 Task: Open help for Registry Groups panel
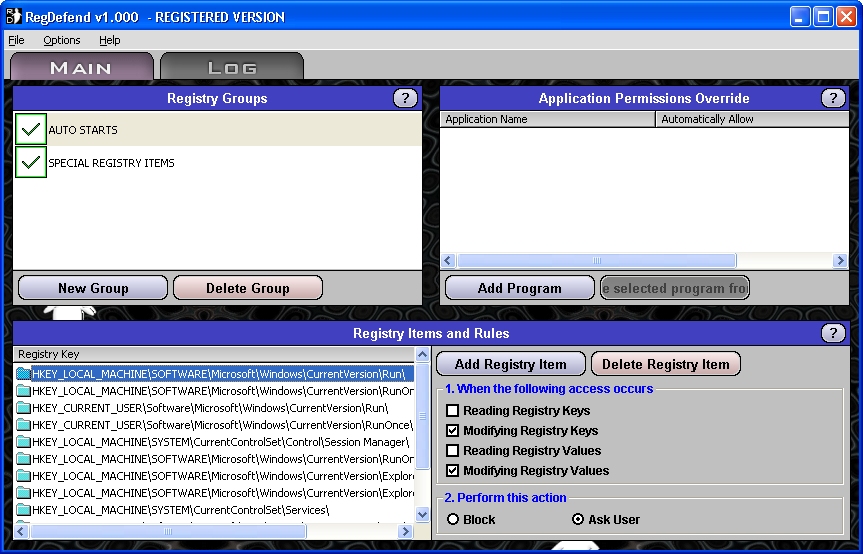[x=405, y=98]
